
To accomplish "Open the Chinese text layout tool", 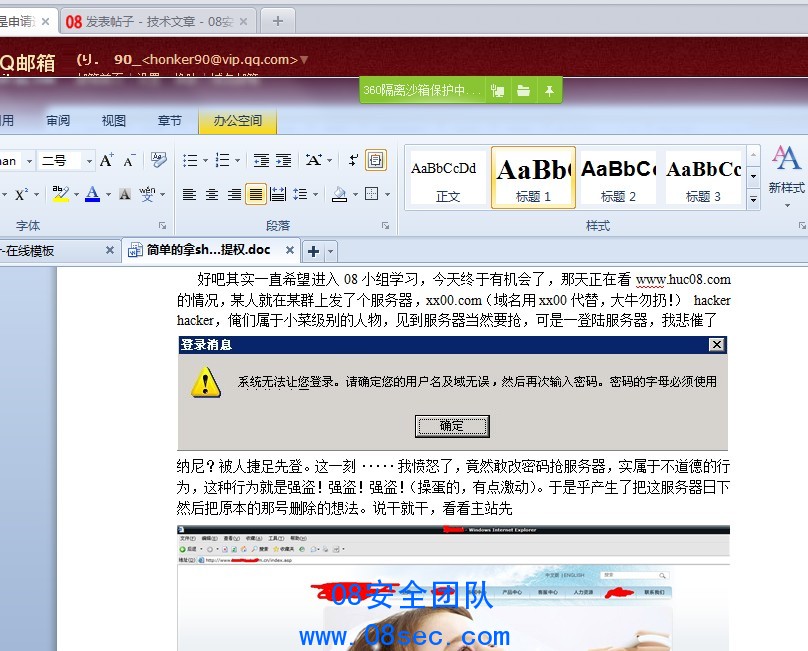I will tap(314, 160).
